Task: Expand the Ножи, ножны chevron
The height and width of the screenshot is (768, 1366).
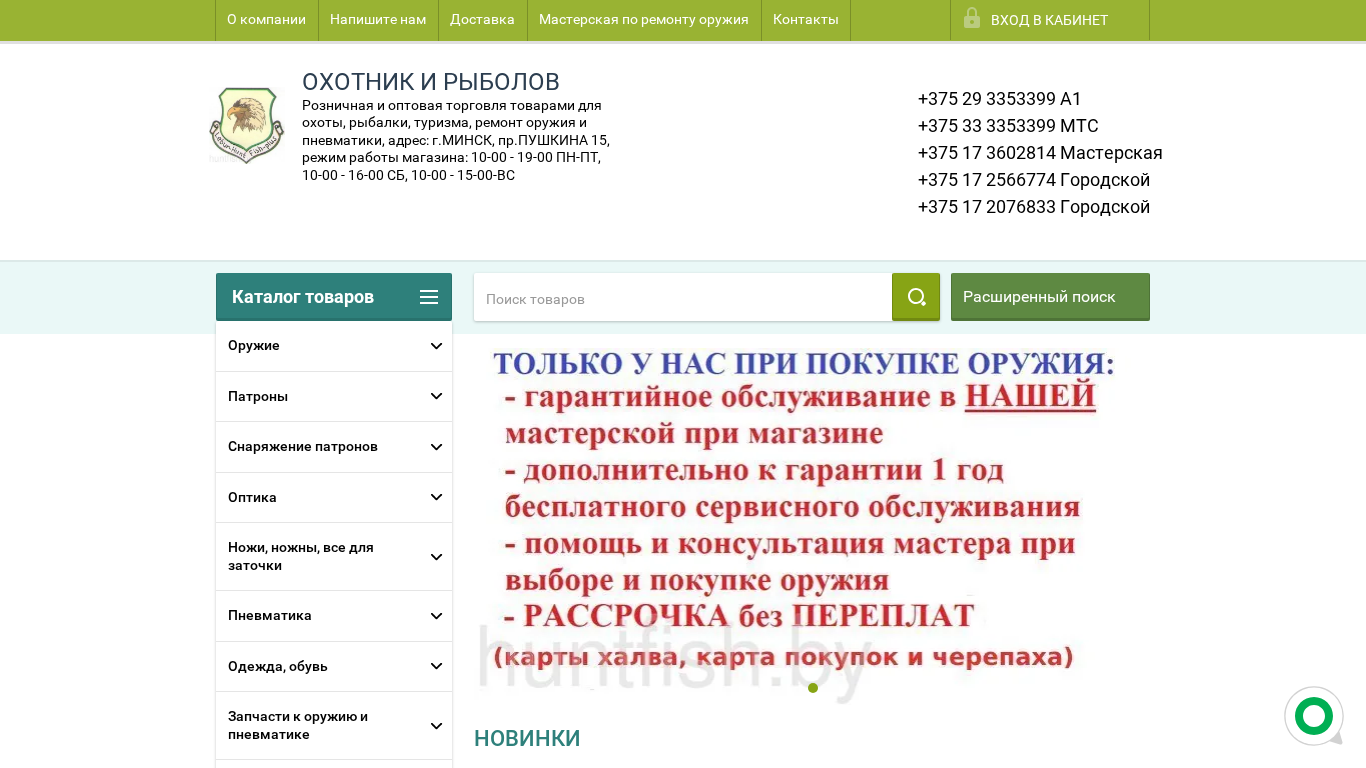Action: (436, 557)
